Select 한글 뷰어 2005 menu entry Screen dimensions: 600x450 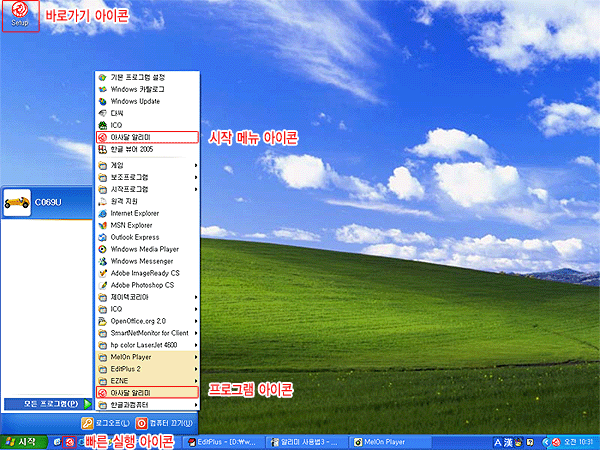point(135,149)
